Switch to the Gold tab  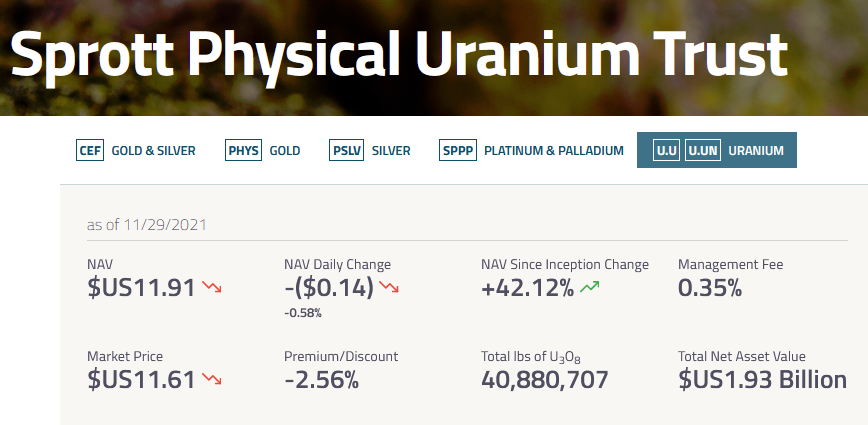coord(284,151)
